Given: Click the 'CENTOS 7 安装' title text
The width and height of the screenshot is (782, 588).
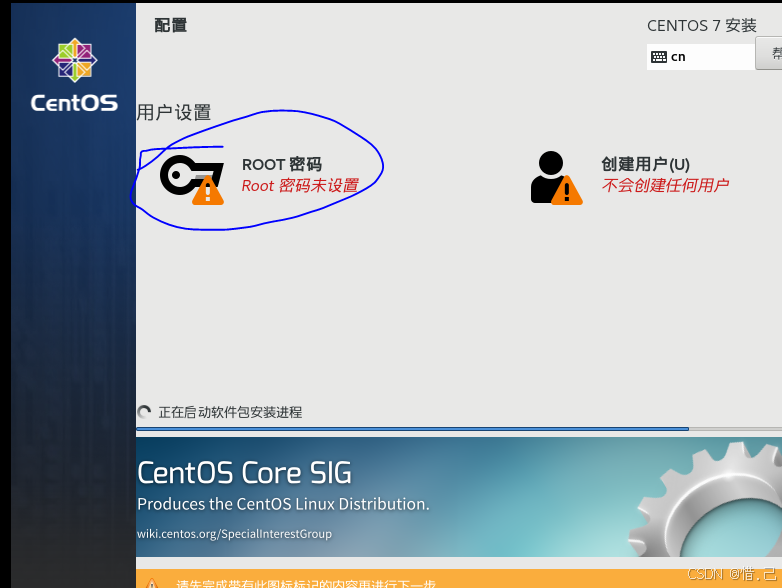Looking at the screenshot, I should [702, 25].
